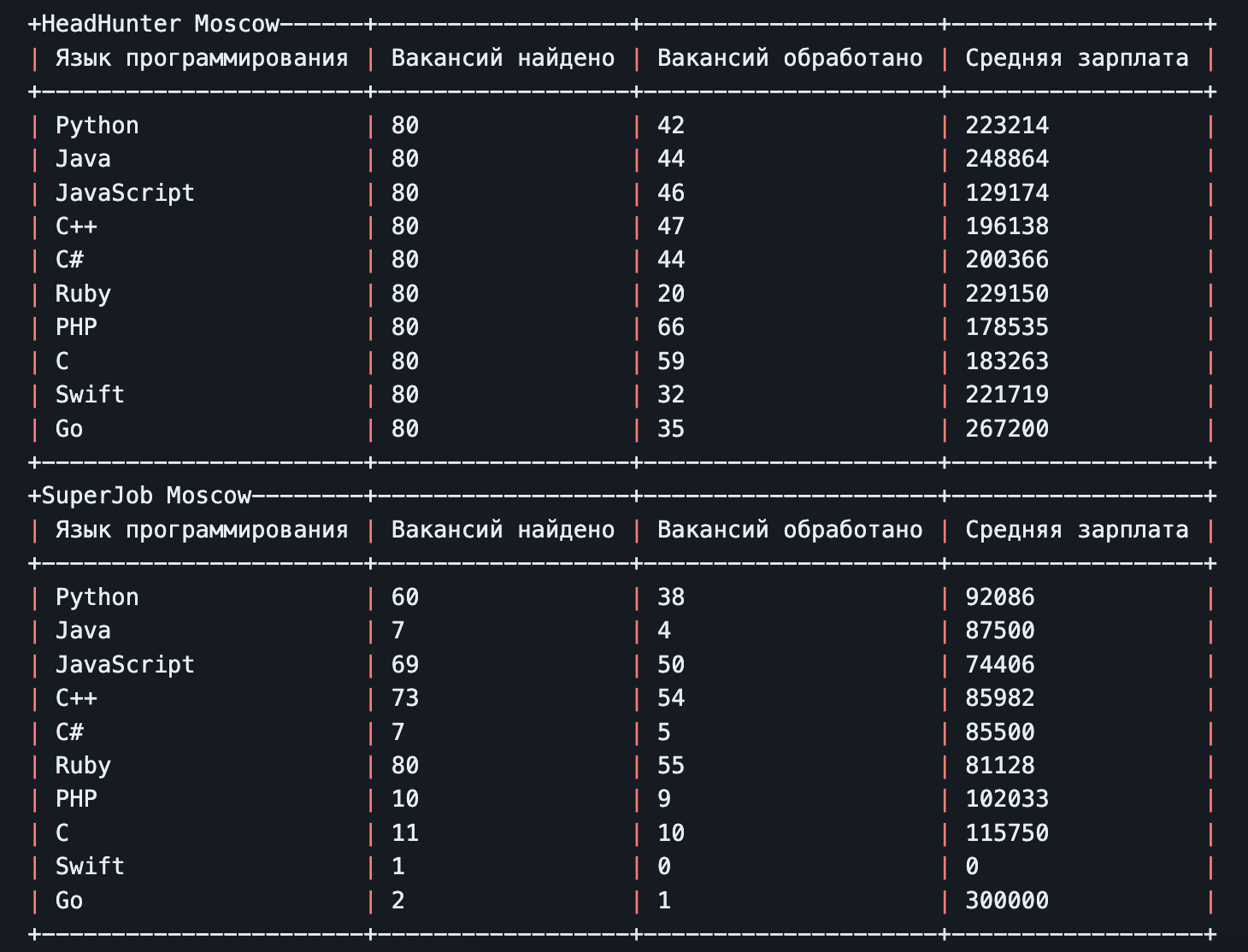The image size is (1248, 952).
Task: Select the Java salary value 248864
Action: [1006, 159]
